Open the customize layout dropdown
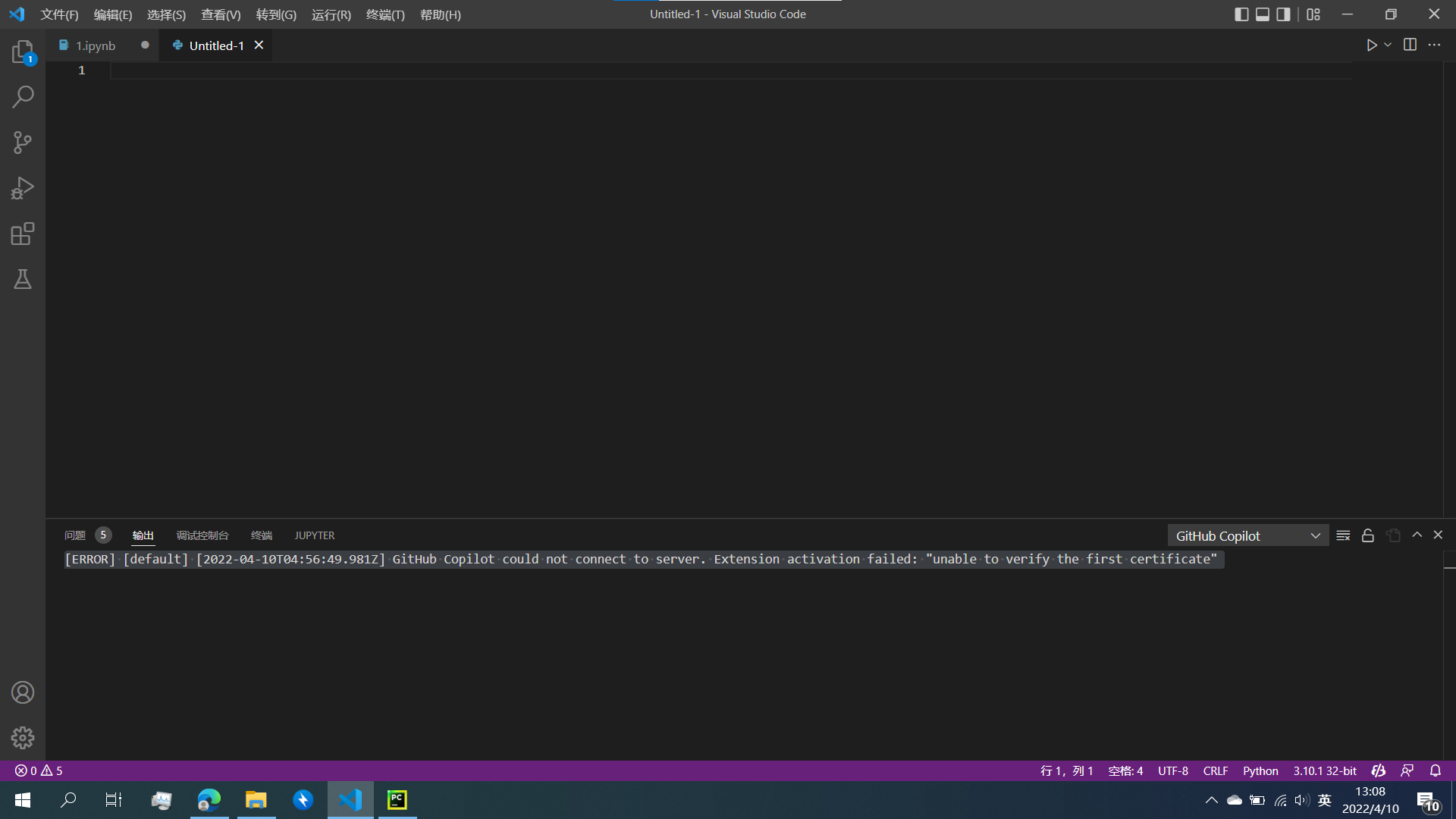The image size is (1456, 819). pyautogui.click(x=1313, y=14)
